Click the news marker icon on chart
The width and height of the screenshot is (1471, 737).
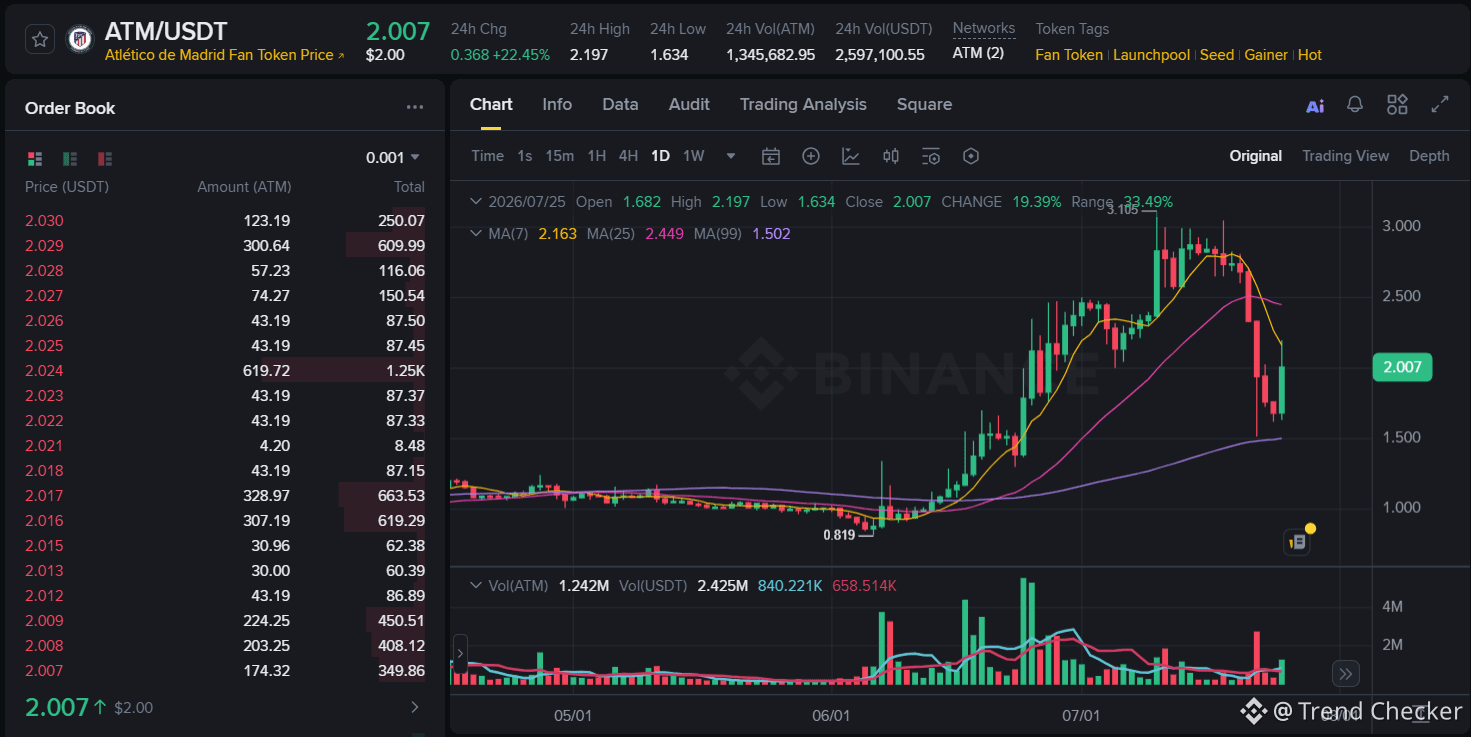point(1298,542)
